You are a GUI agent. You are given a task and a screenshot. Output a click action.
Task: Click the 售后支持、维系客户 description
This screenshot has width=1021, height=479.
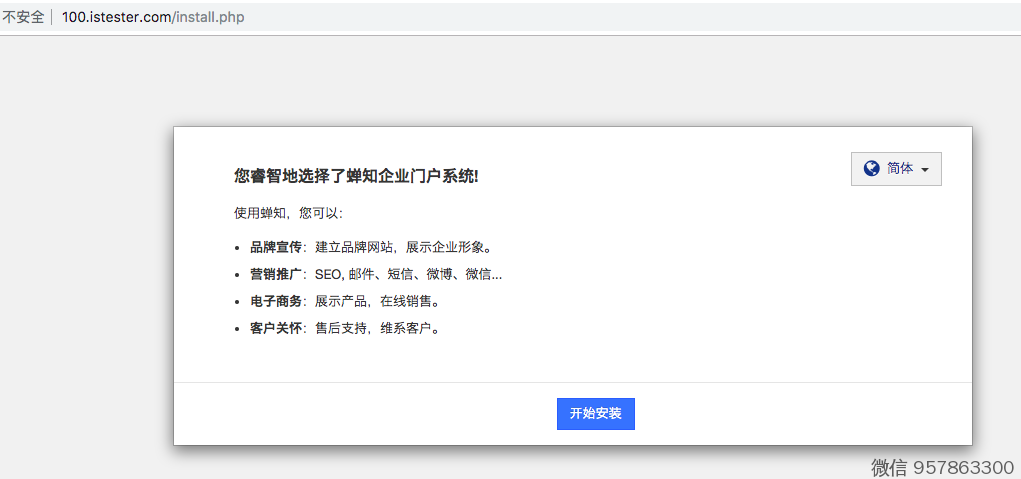[x=377, y=328]
